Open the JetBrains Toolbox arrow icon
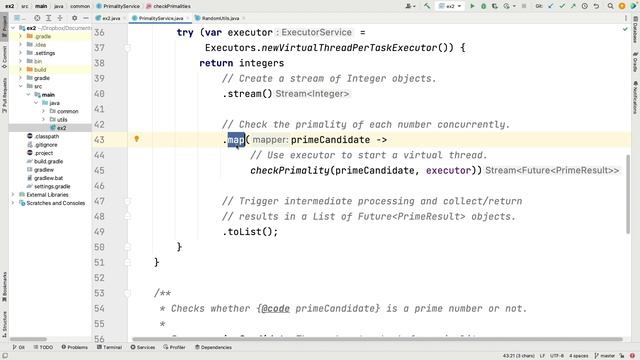The width and height of the screenshot is (640, 360). (633, 6)
